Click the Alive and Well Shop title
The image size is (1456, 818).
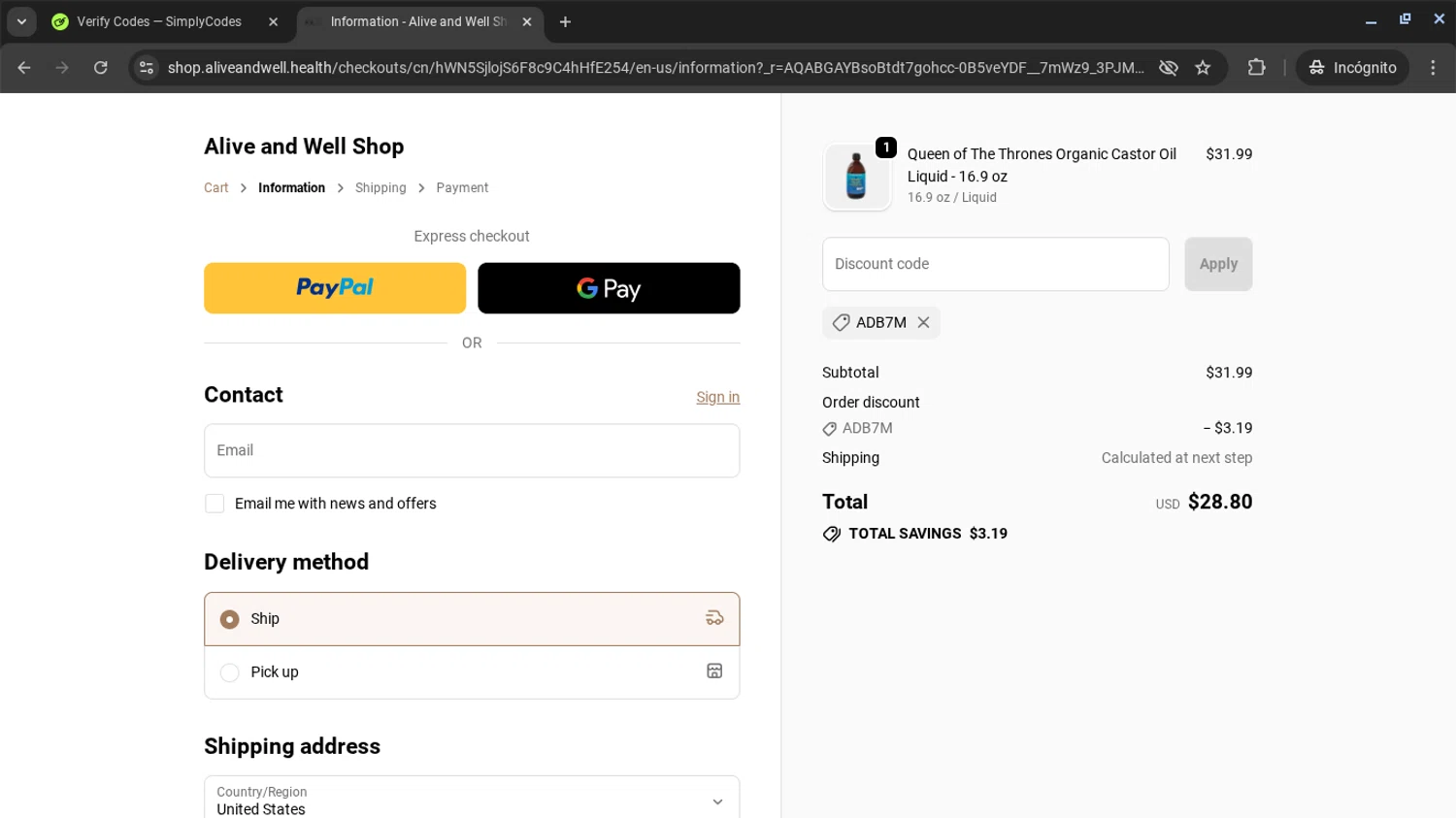click(304, 147)
